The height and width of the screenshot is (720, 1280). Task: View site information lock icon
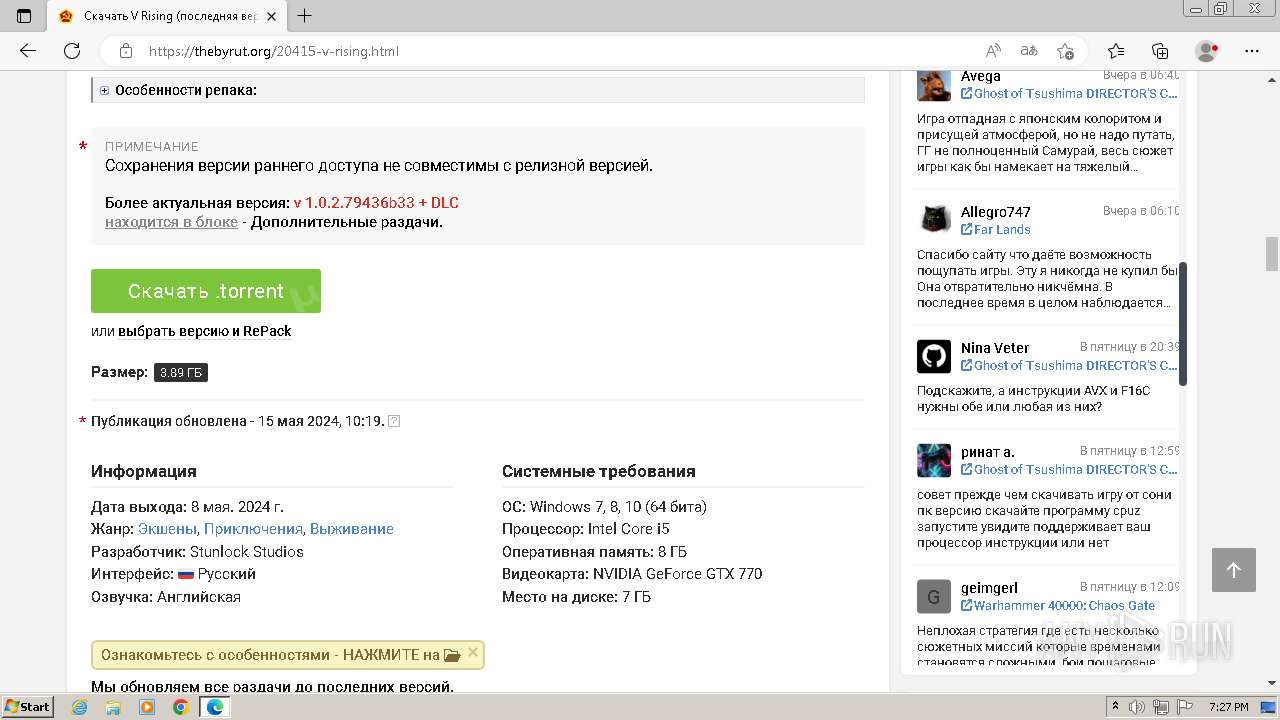click(126, 51)
